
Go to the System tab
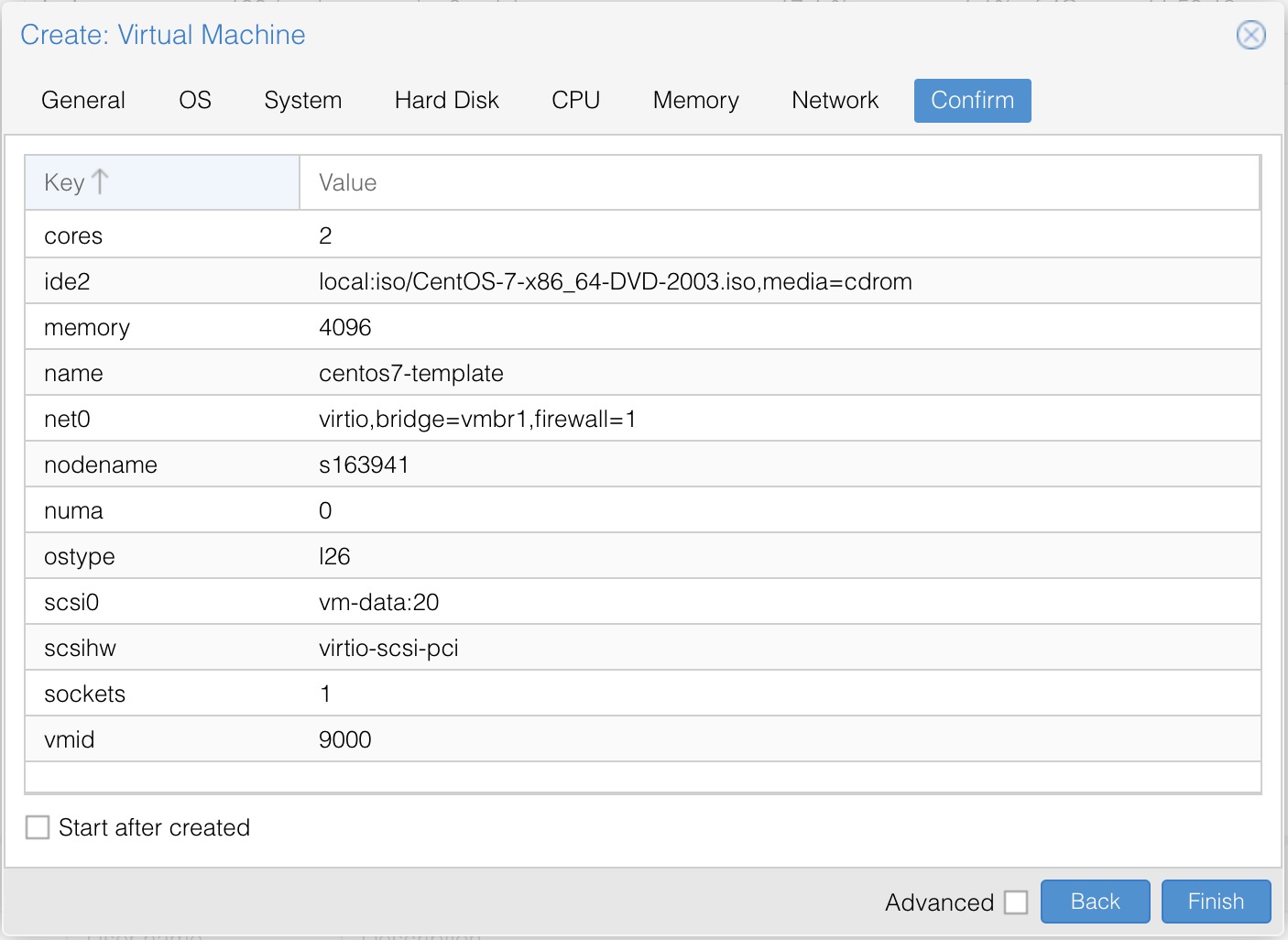303,101
